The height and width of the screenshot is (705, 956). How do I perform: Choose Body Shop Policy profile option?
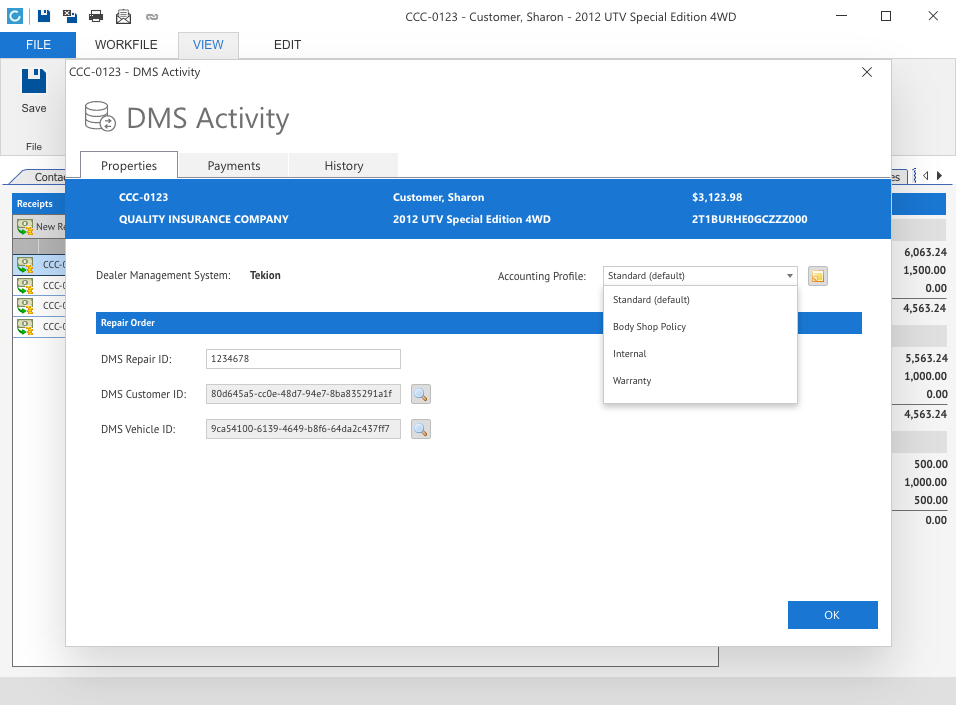700,327
